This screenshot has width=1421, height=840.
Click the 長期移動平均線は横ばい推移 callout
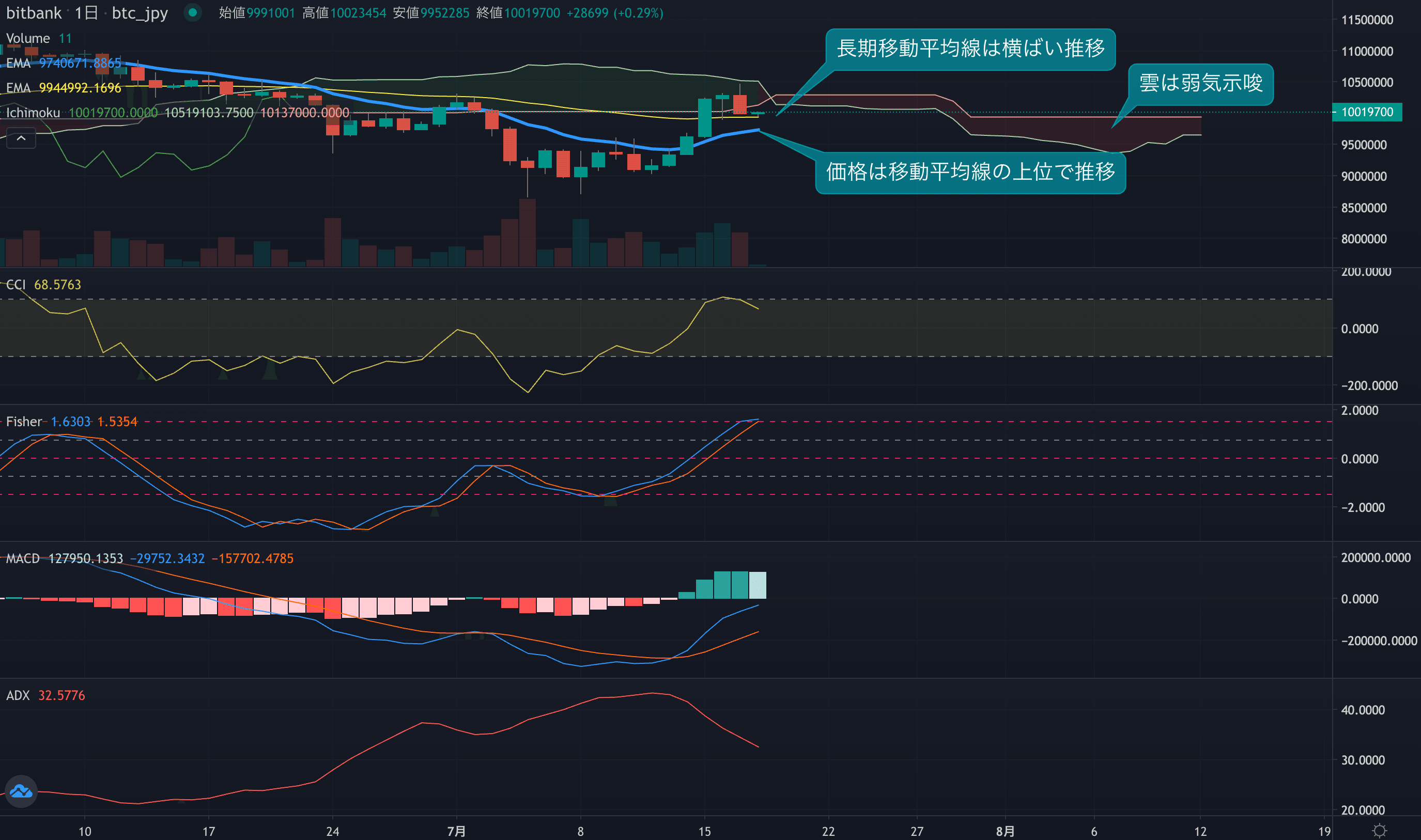pyautogui.click(x=970, y=49)
